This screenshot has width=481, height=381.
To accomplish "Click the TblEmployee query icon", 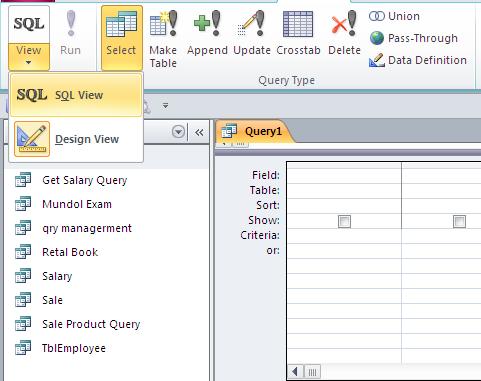I will [x=23, y=348].
